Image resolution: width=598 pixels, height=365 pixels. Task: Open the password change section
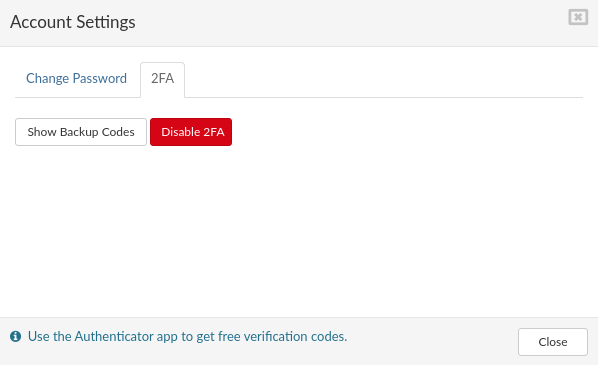tap(76, 79)
